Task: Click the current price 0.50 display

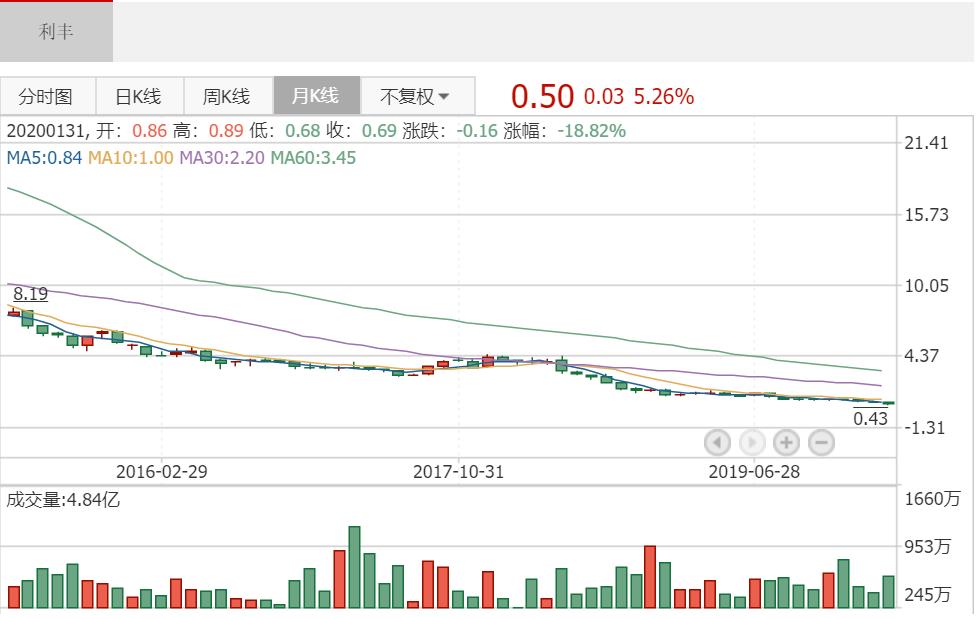Action: click(541, 95)
